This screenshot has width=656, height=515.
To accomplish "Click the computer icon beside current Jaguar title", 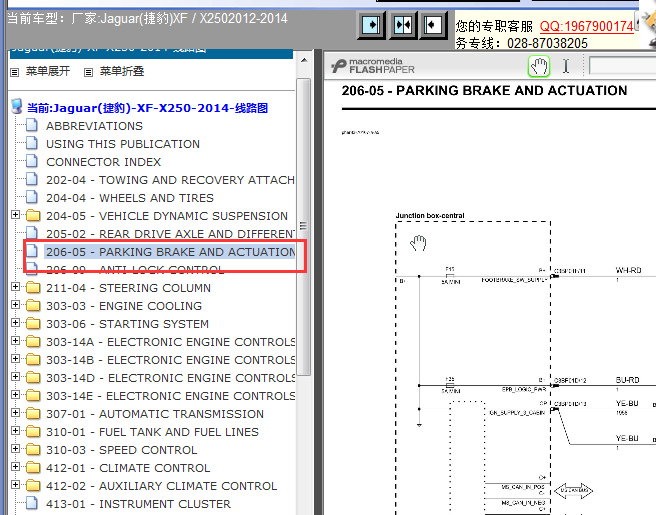I will (17, 107).
